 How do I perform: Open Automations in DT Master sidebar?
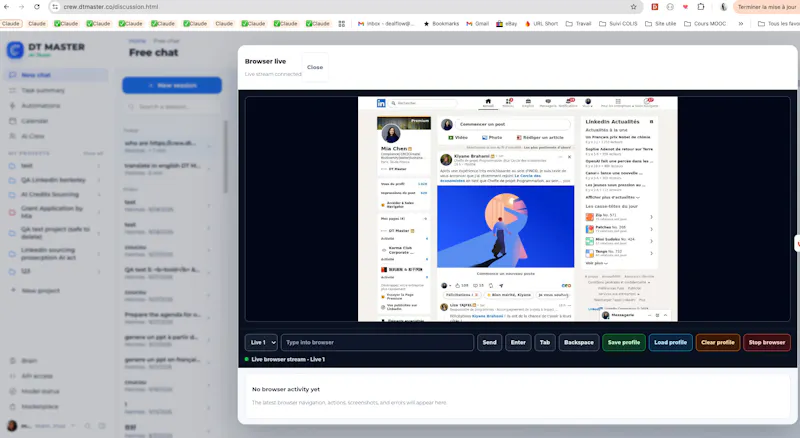41,106
